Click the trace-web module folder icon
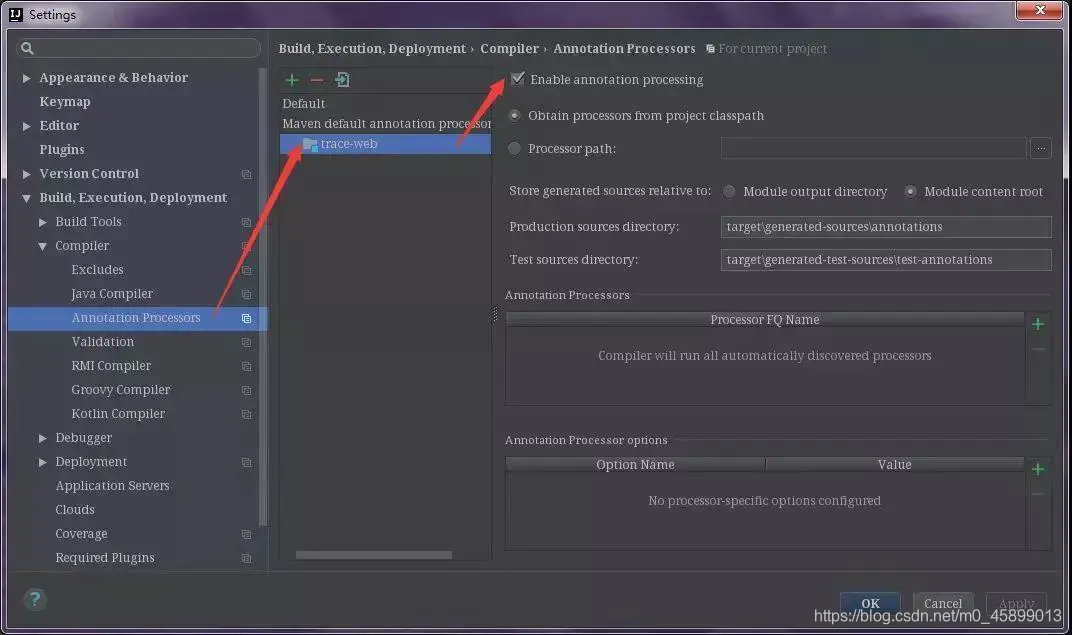This screenshot has height=635, width=1072. pos(310,144)
